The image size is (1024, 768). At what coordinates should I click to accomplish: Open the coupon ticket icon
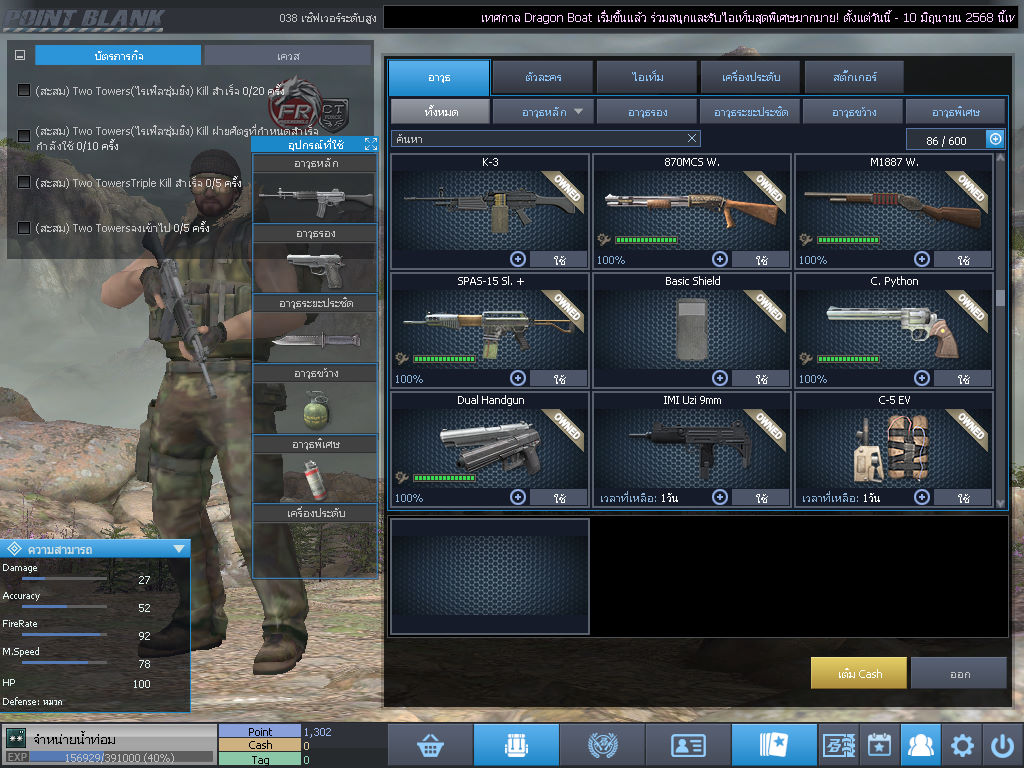coord(839,745)
